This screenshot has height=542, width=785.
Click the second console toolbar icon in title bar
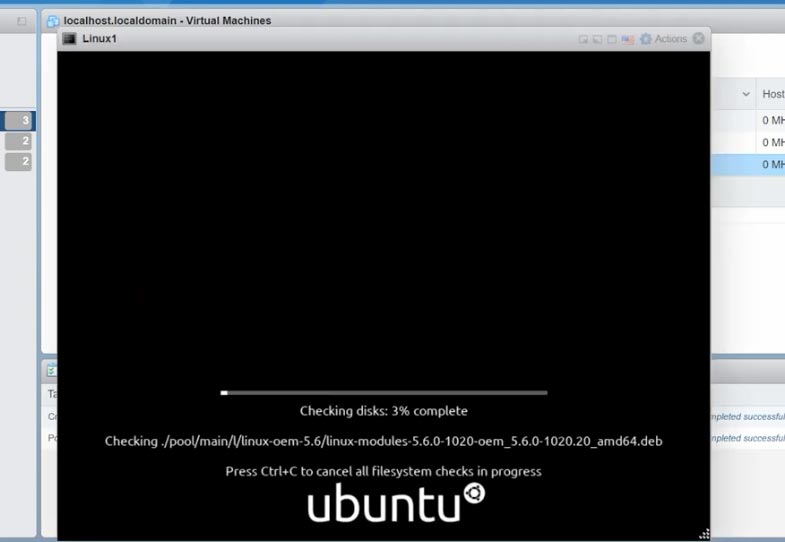[x=597, y=39]
